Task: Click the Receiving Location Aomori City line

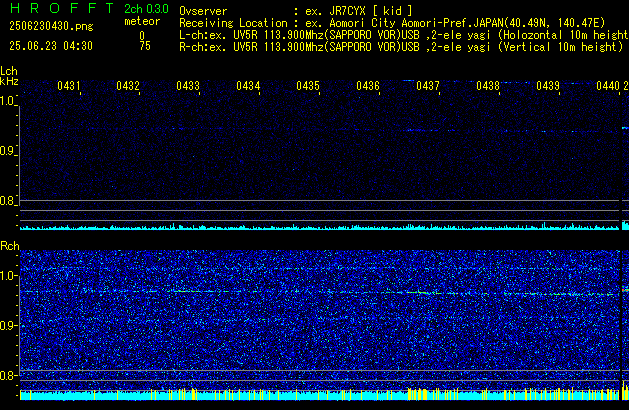Action: (392, 23)
